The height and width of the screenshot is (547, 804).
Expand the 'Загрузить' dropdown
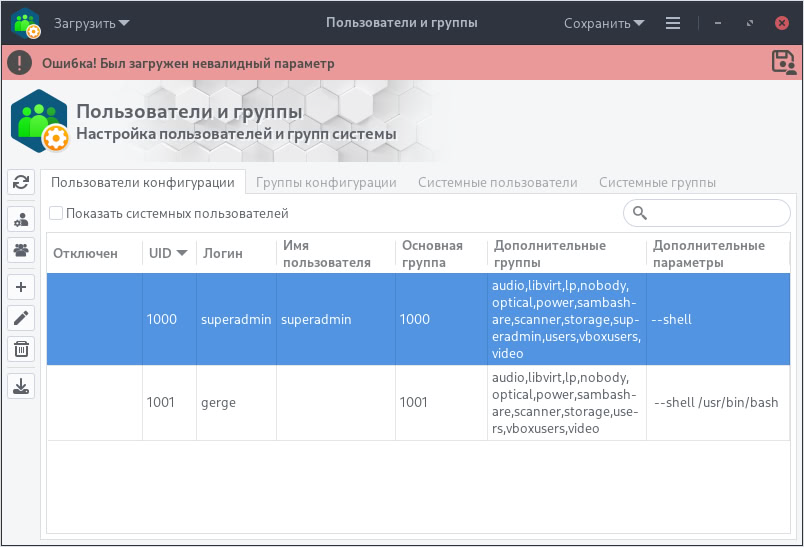click(x=91, y=22)
